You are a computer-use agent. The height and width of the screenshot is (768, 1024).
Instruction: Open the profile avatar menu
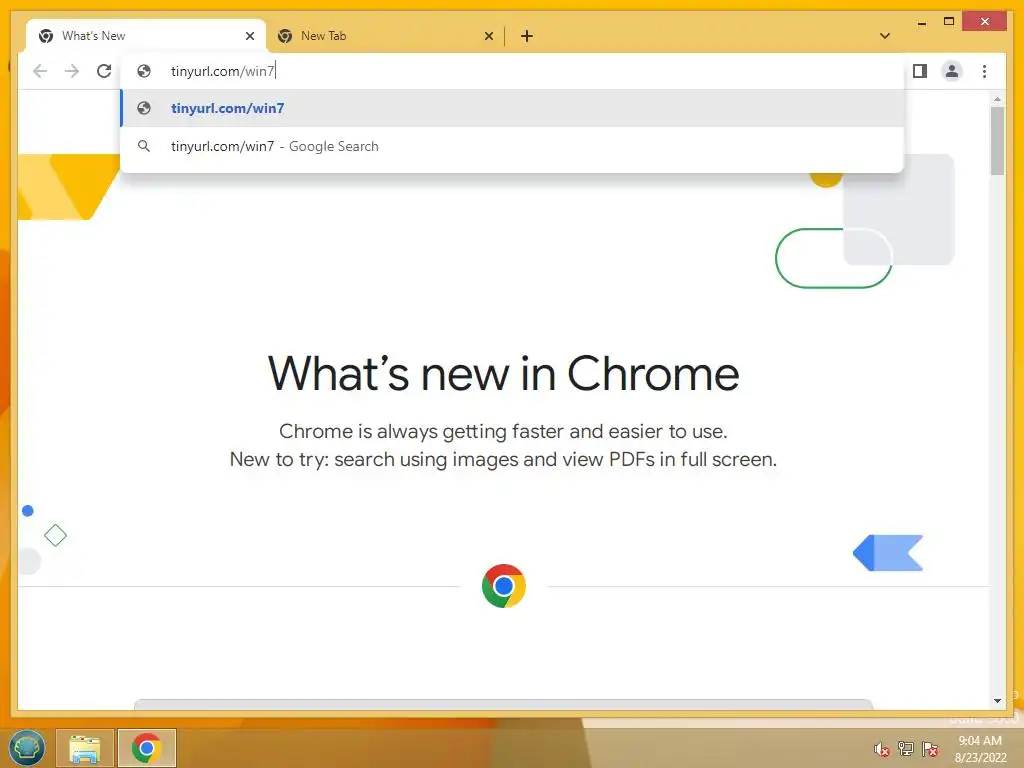tap(952, 71)
